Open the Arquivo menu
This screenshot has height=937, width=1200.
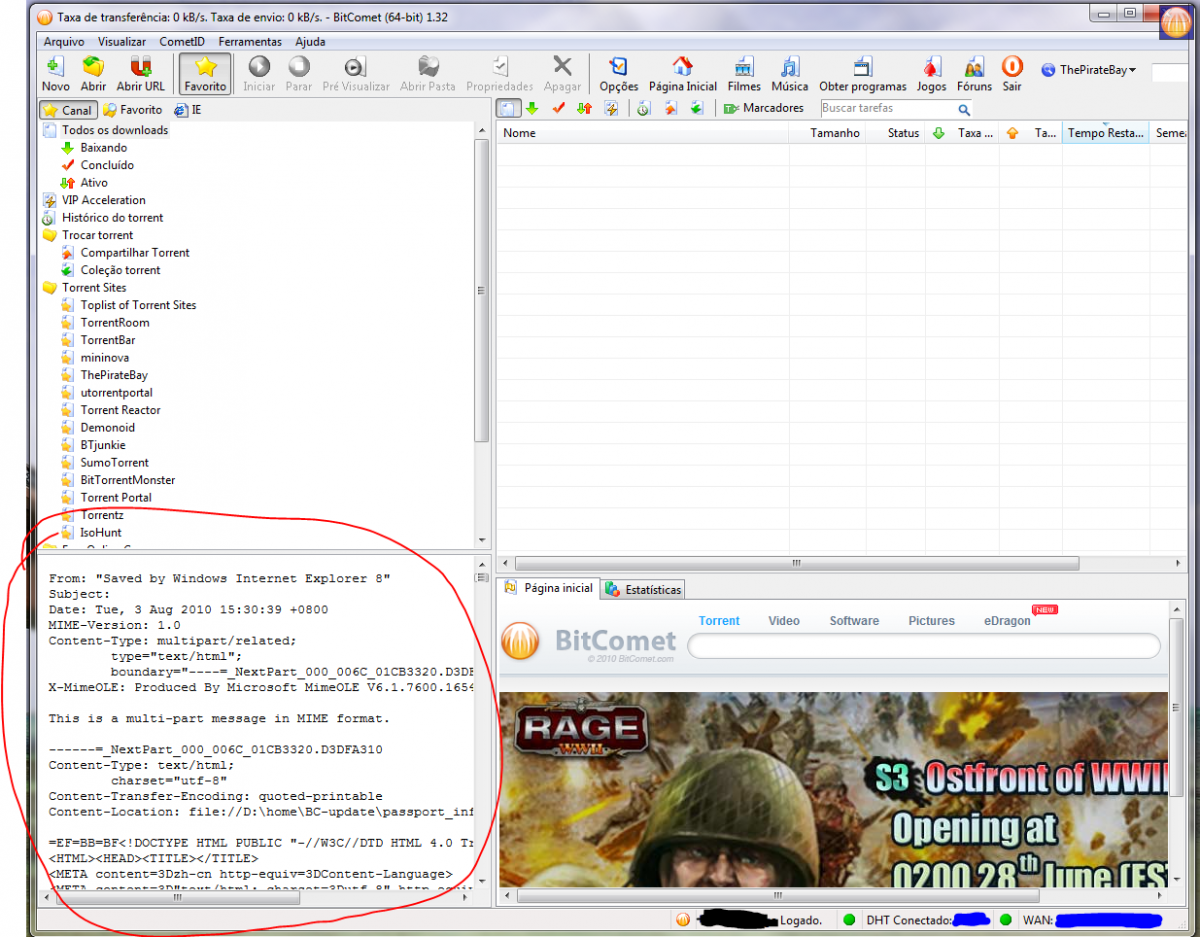(x=64, y=42)
